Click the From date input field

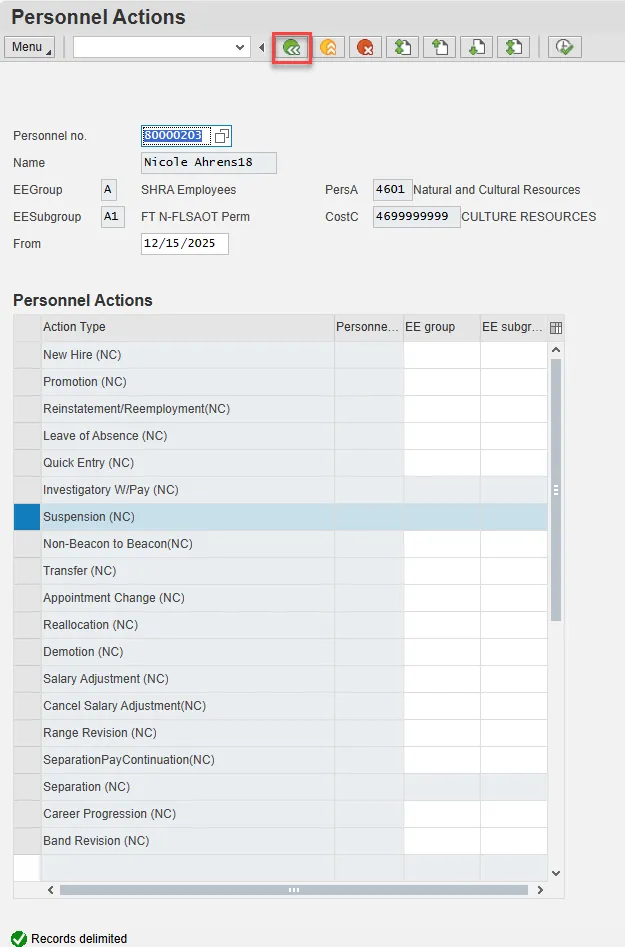pos(185,244)
